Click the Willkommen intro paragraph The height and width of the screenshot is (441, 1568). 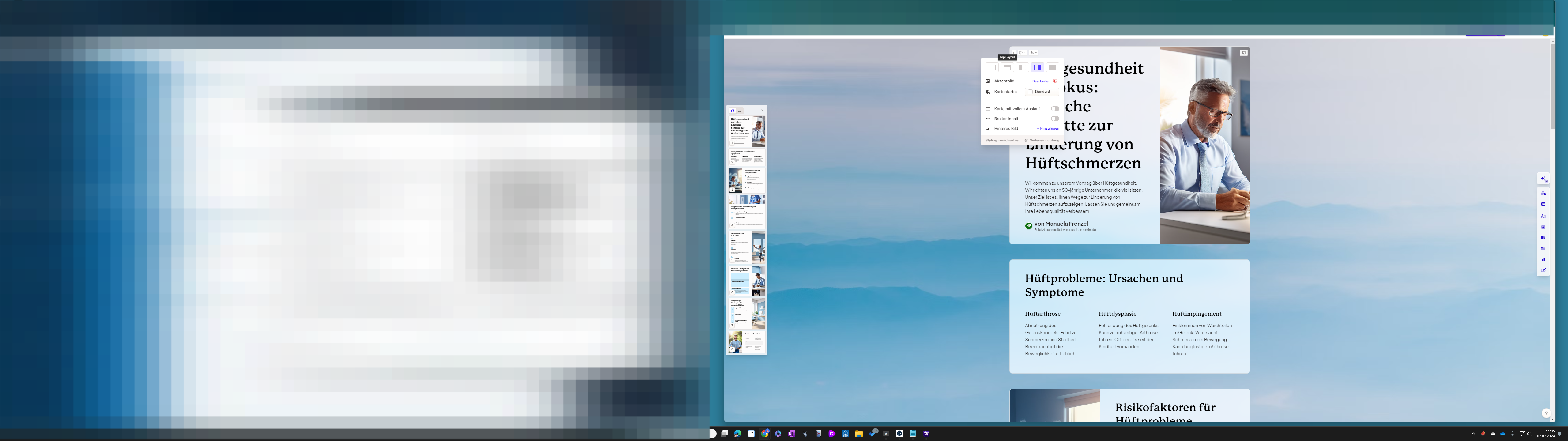coord(1084,197)
